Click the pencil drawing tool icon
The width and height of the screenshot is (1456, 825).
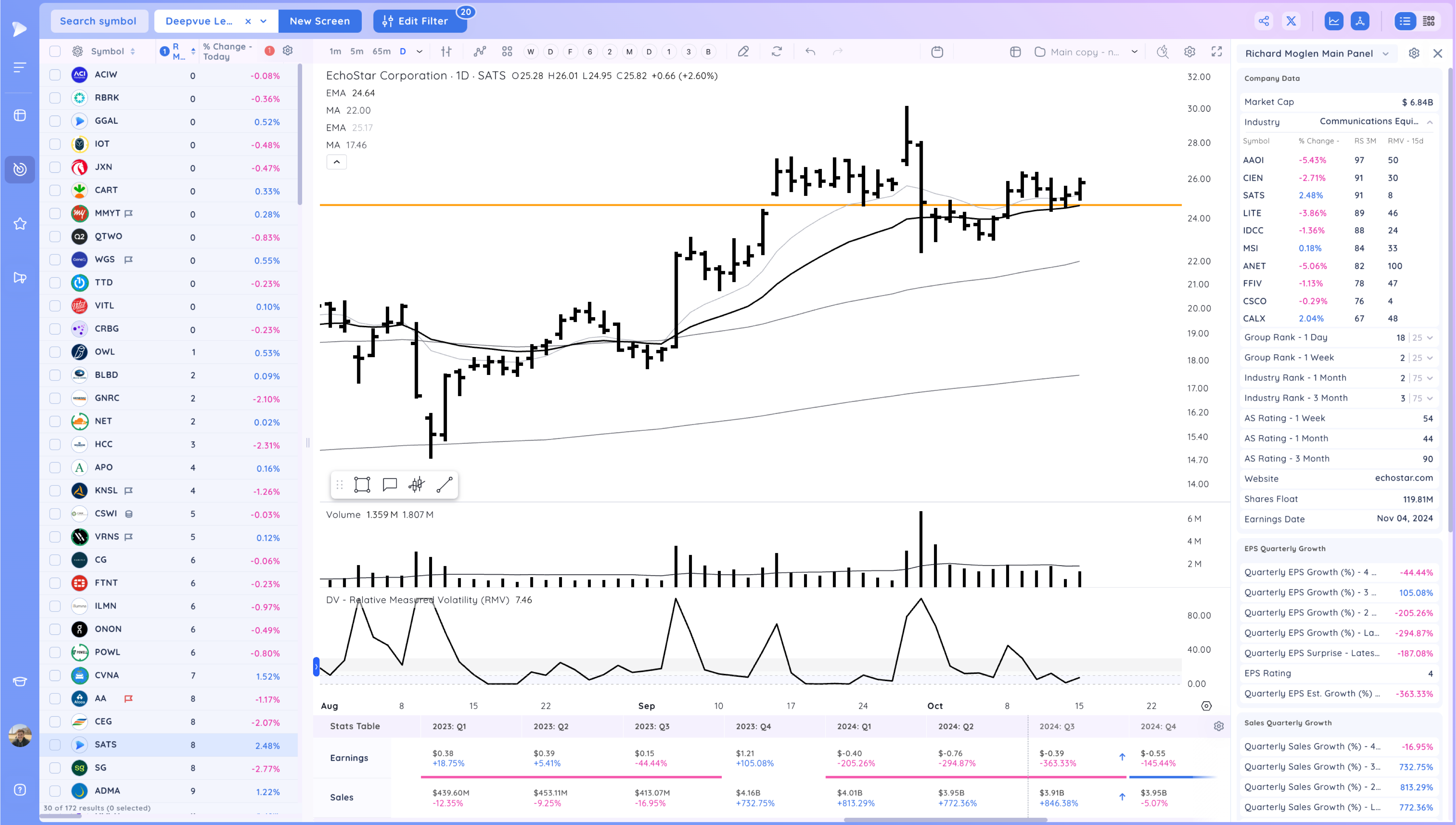743,52
